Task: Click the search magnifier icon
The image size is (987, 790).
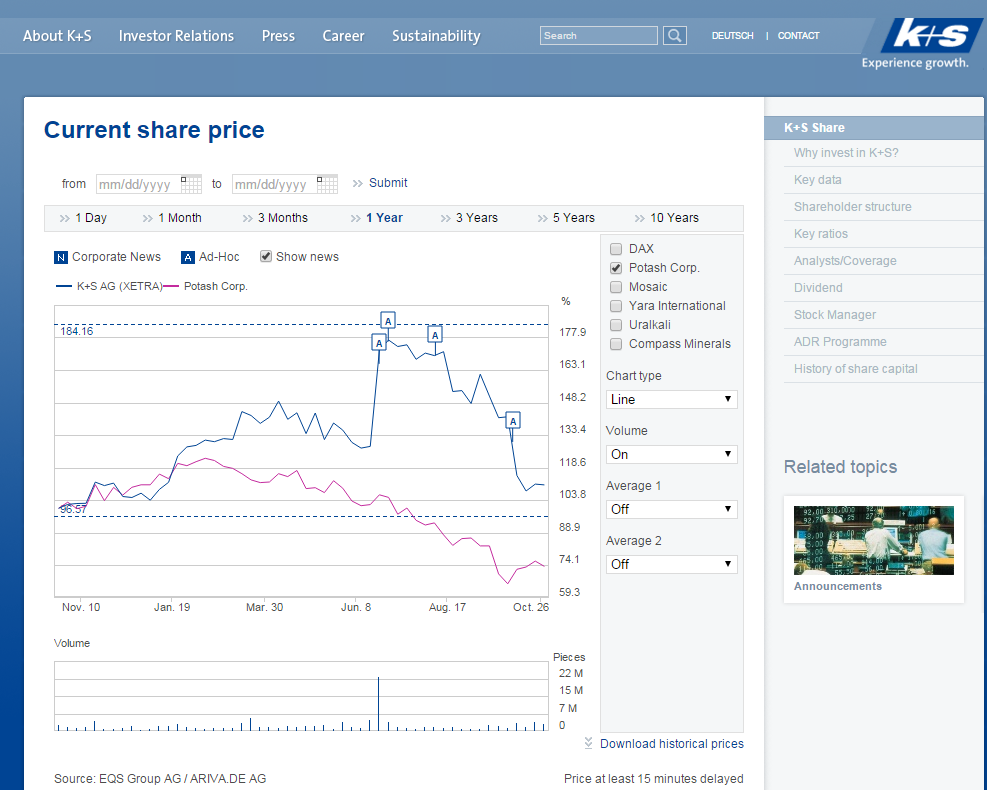Action: (675, 36)
